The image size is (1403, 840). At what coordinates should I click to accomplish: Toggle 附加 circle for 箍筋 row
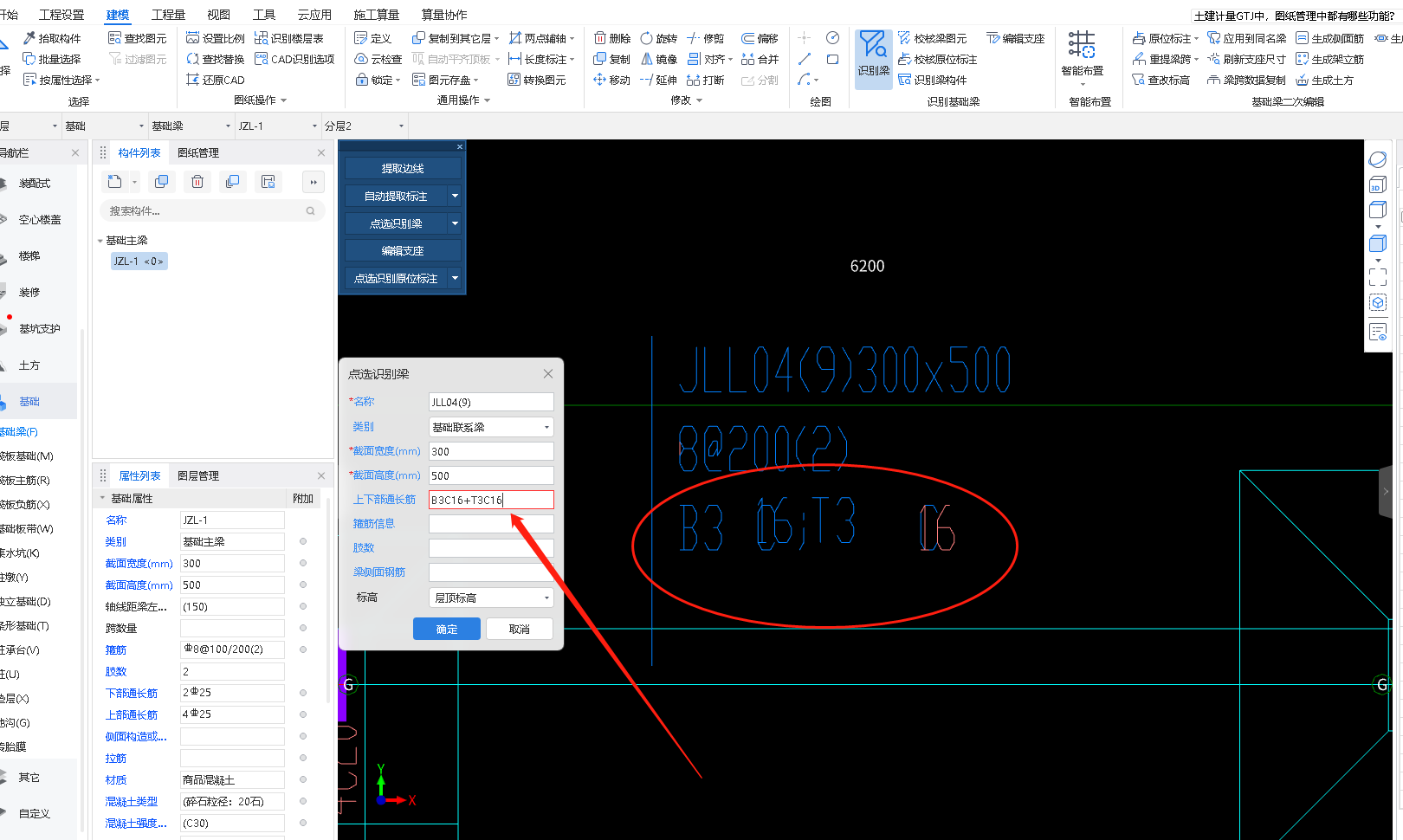[303, 649]
